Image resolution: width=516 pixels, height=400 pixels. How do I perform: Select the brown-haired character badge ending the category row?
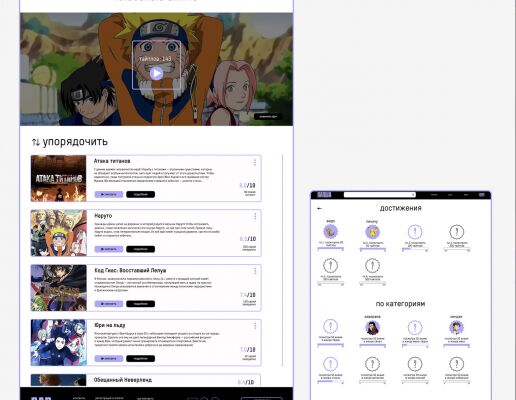point(456,328)
